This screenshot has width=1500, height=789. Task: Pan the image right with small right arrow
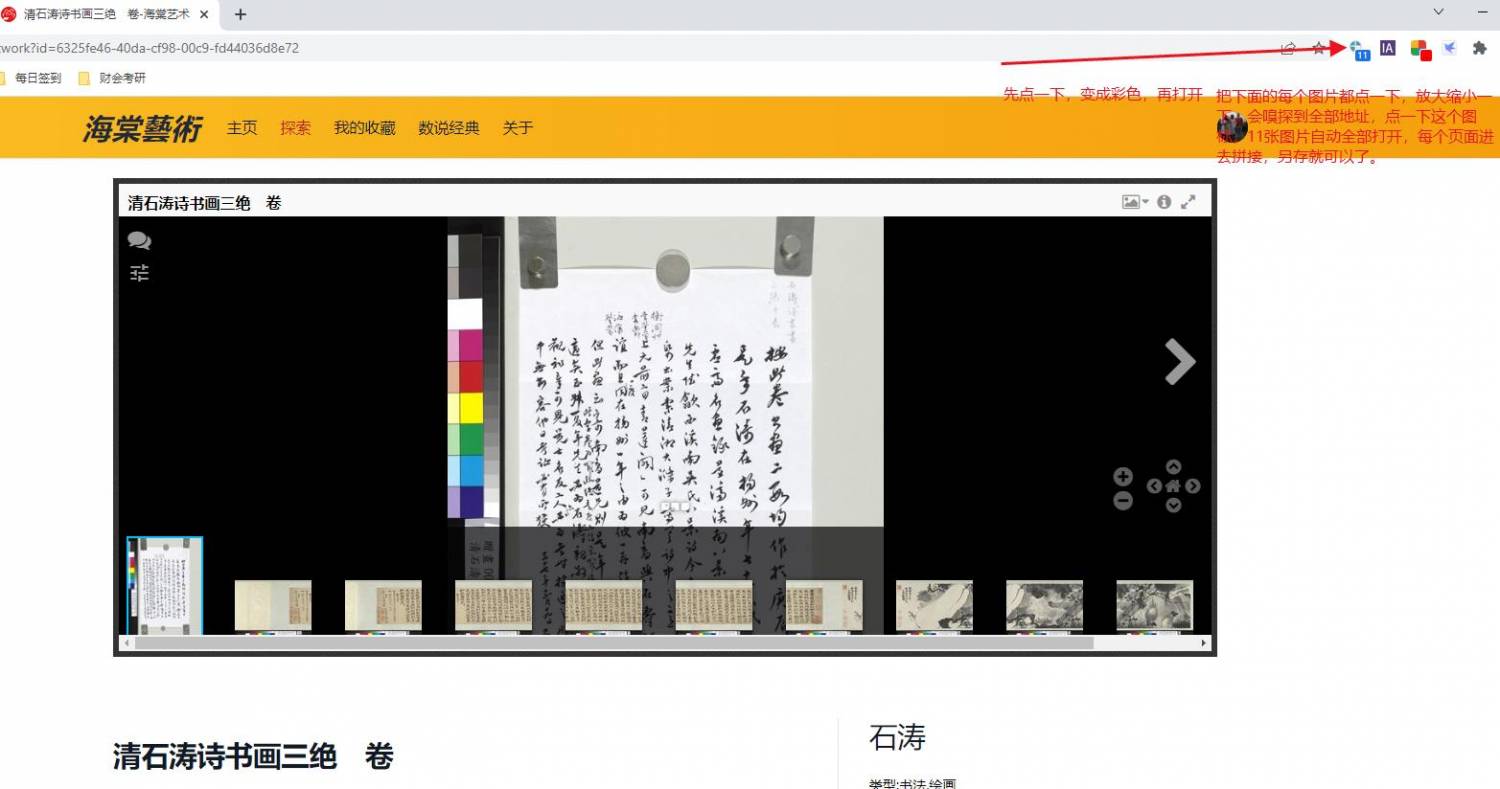point(1192,486)
